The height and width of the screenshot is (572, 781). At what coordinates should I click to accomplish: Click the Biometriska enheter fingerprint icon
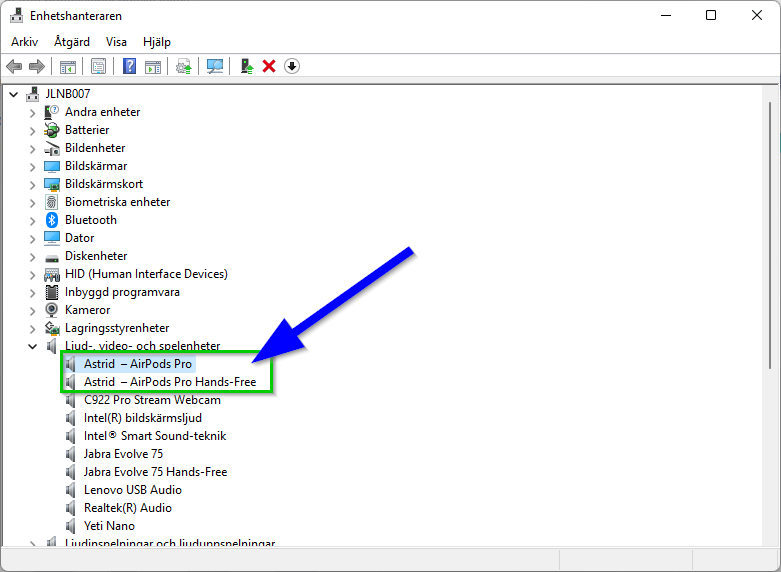pos(52,202)
